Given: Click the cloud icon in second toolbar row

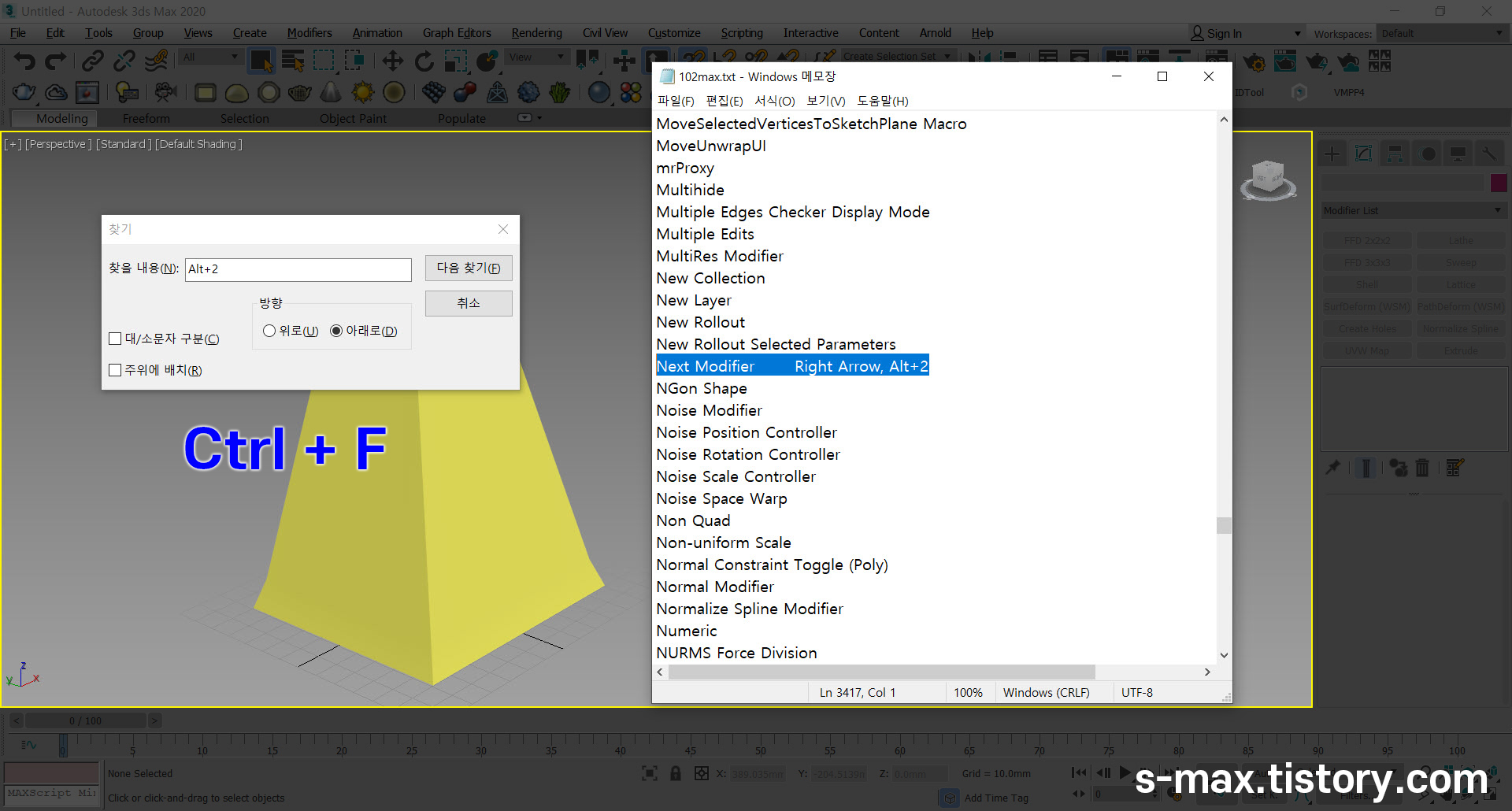Looking at the screenshot, I should (56, 92).
